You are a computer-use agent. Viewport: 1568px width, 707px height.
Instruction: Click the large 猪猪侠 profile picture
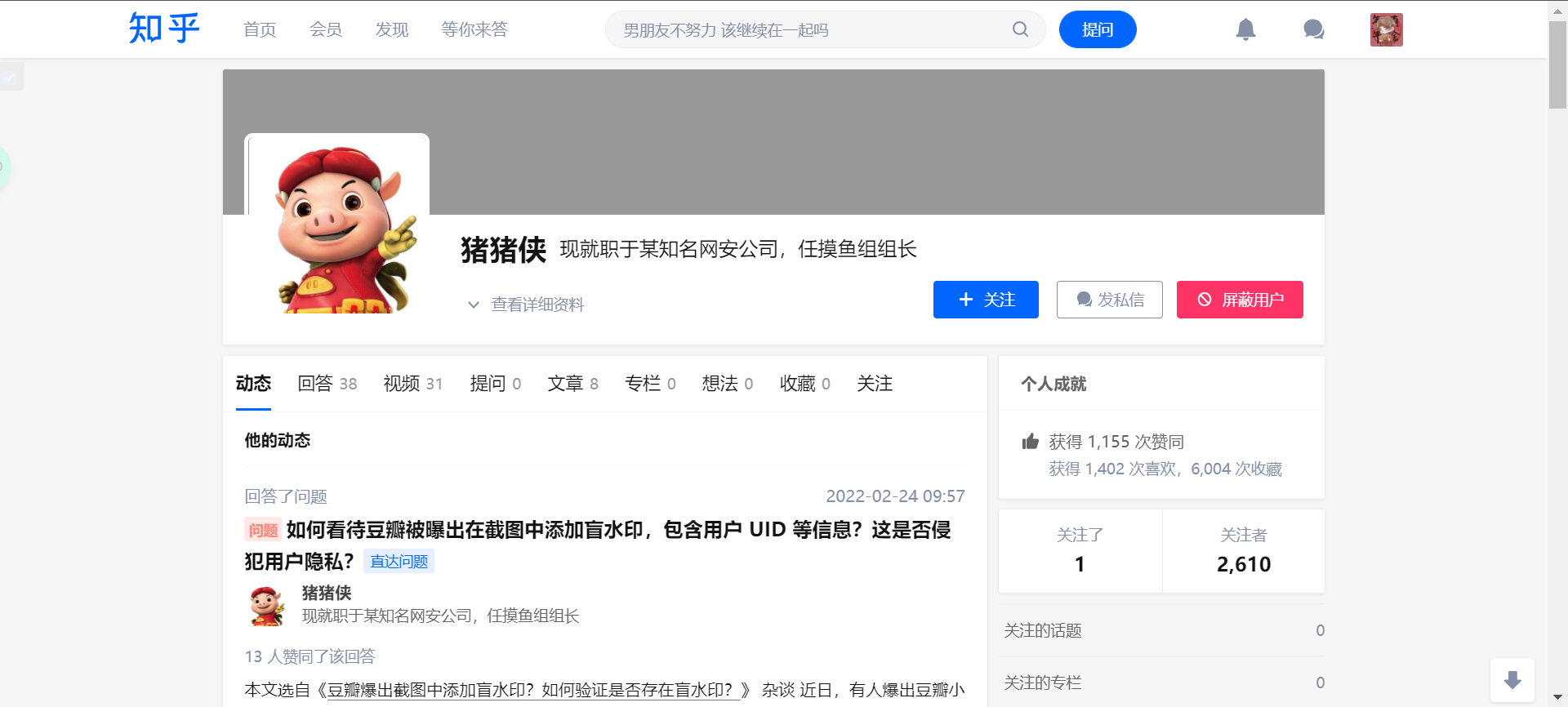pyautogui.click(x=337, y=225)
